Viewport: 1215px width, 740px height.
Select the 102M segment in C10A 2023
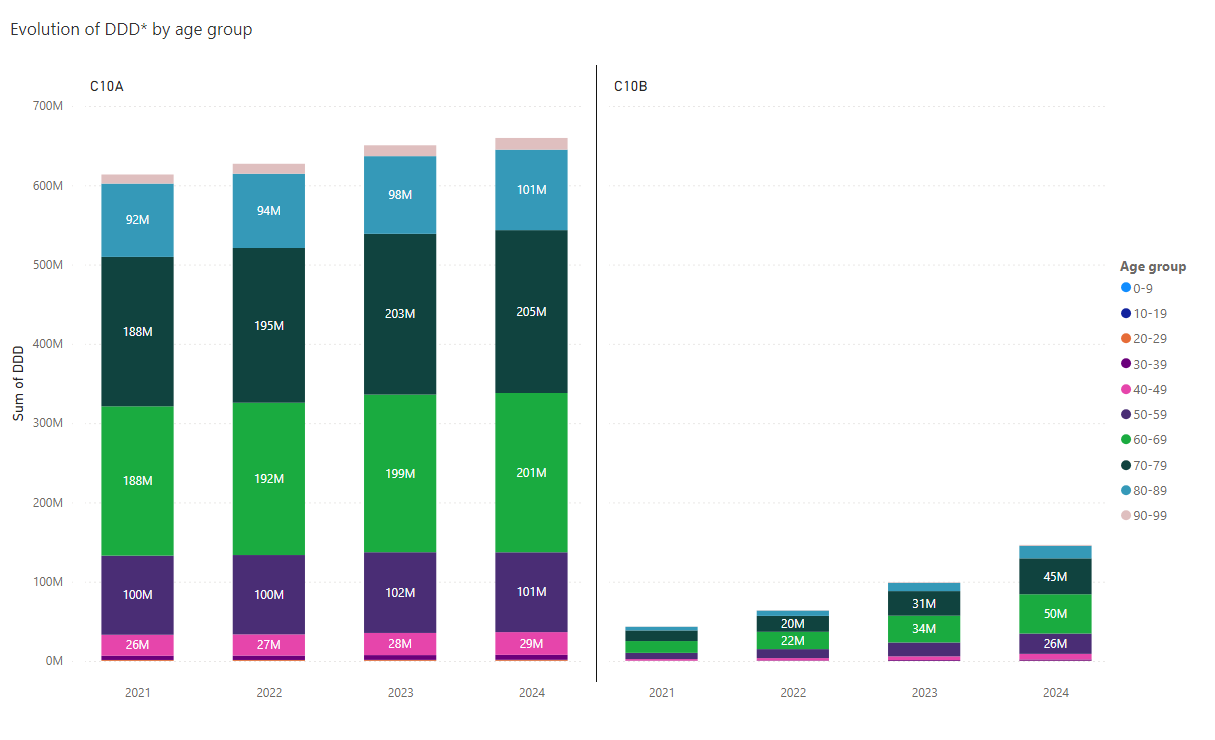400,592
